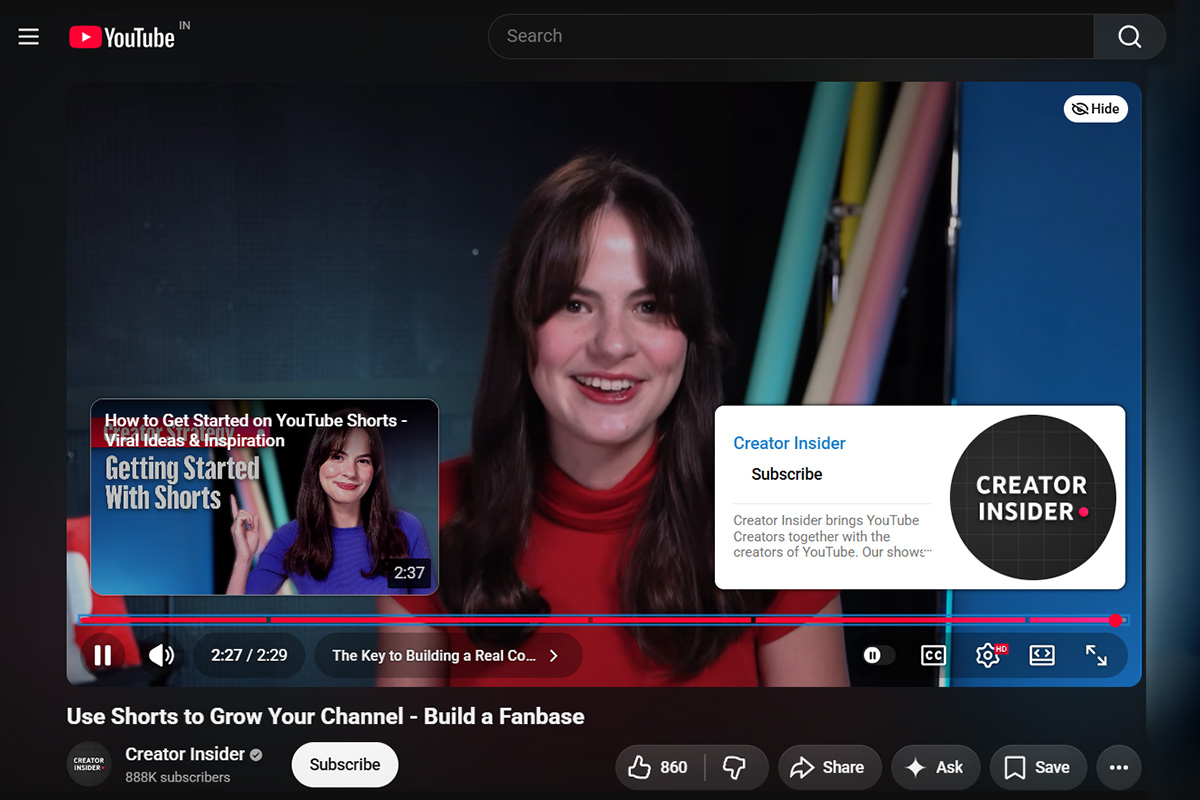The height and width of the screenshot is (800, 1200).
Task: Open the Ask button
Action: click(x=936, y=767)
